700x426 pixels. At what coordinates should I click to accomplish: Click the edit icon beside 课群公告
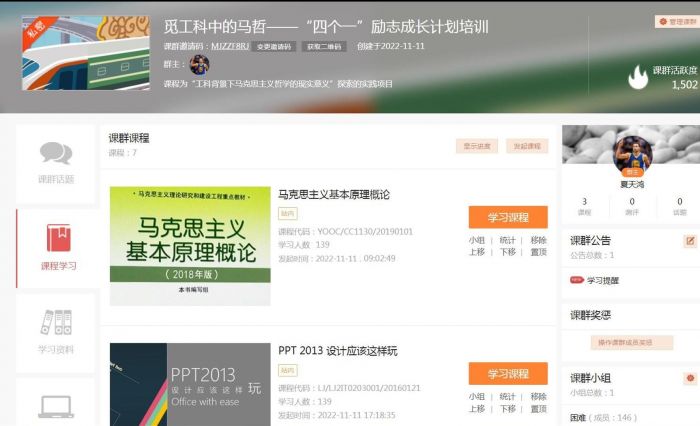click(689, 241)
